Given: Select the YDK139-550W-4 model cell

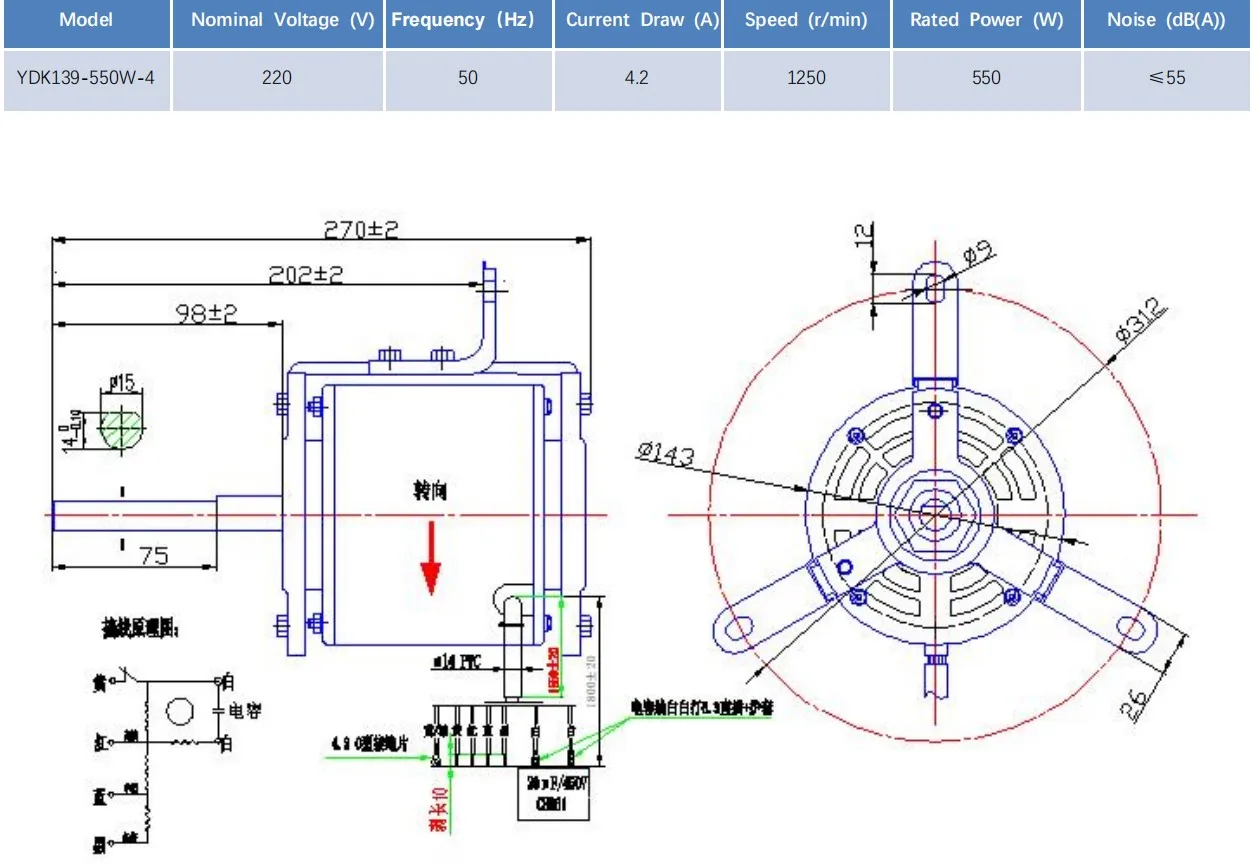Looking at the screenshot, I should (x=86, y=78).
